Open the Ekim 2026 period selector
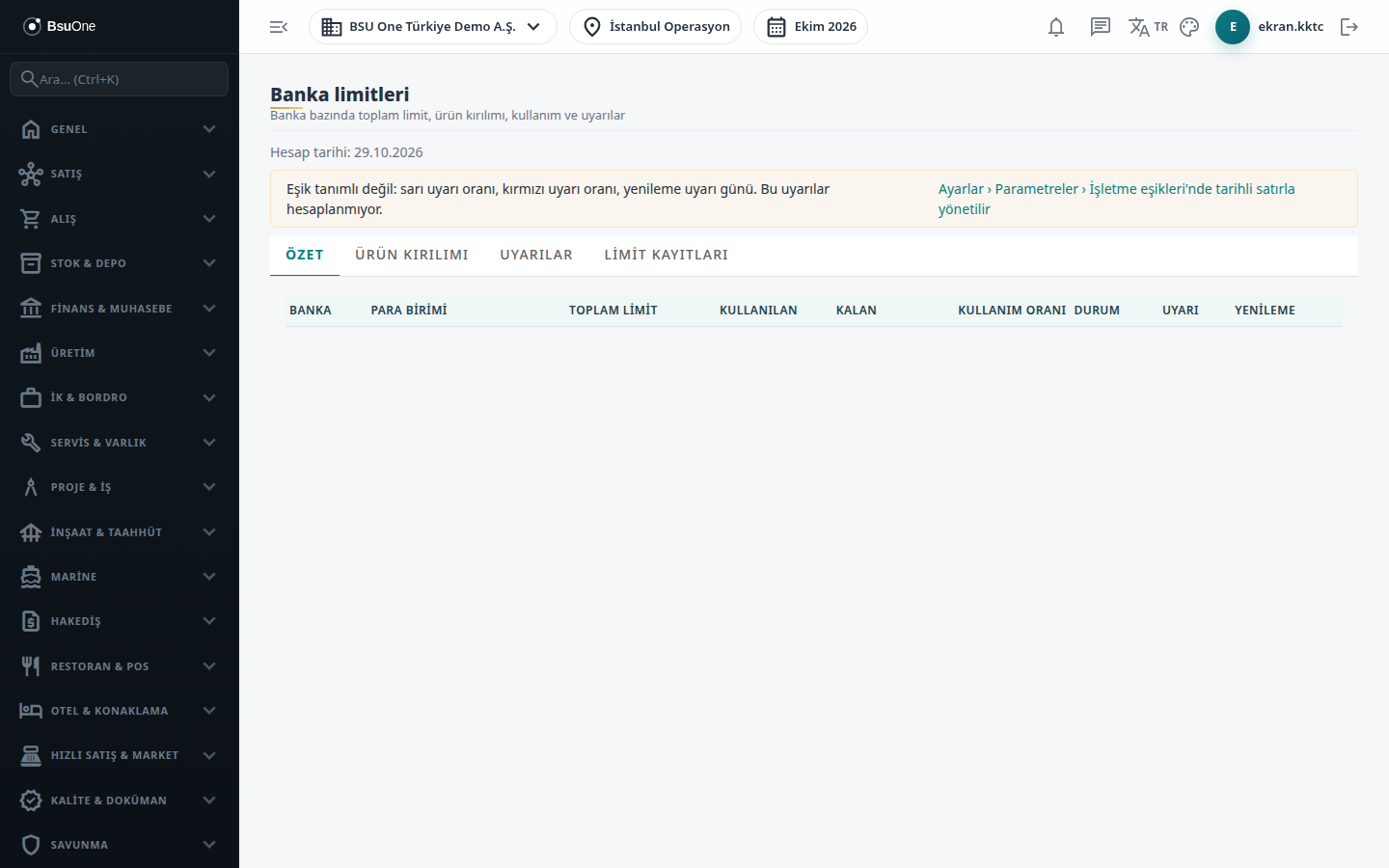This screenshot has height=868, width=1389. pyautogui.click(x=811, y=27)
